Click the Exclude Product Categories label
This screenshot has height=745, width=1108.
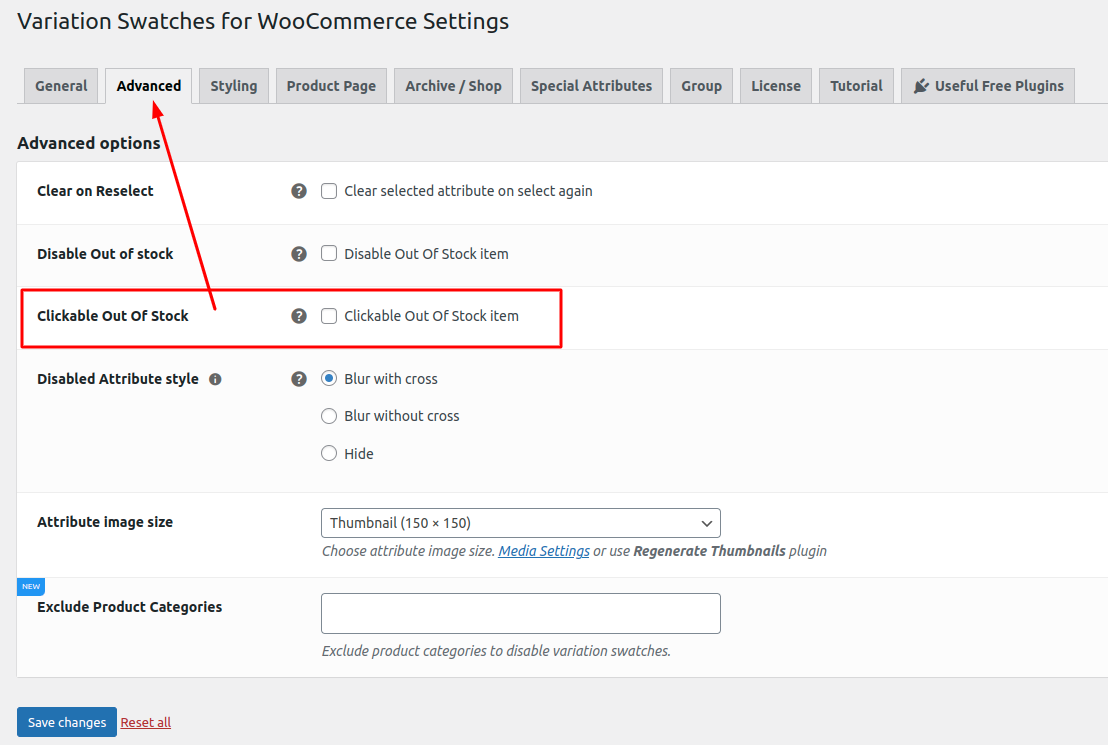point(130,607)
